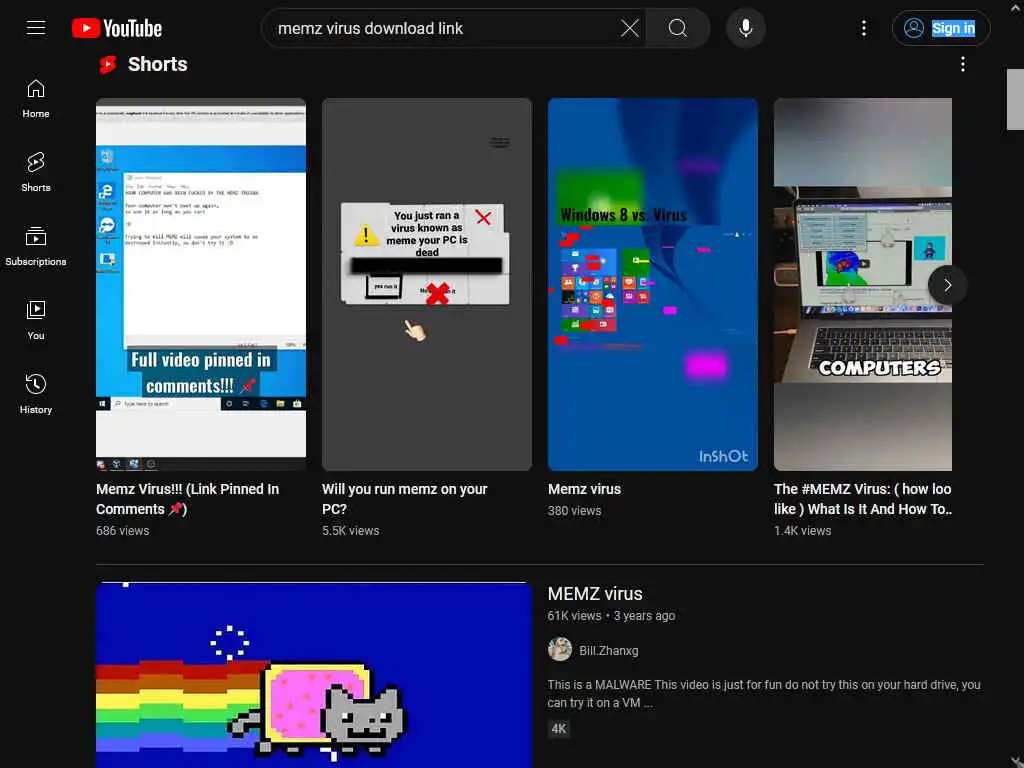This screenshot has width=1024, height=768.
Task: Play the 'Full video pinned in comments' short
Action: [200, 284]
